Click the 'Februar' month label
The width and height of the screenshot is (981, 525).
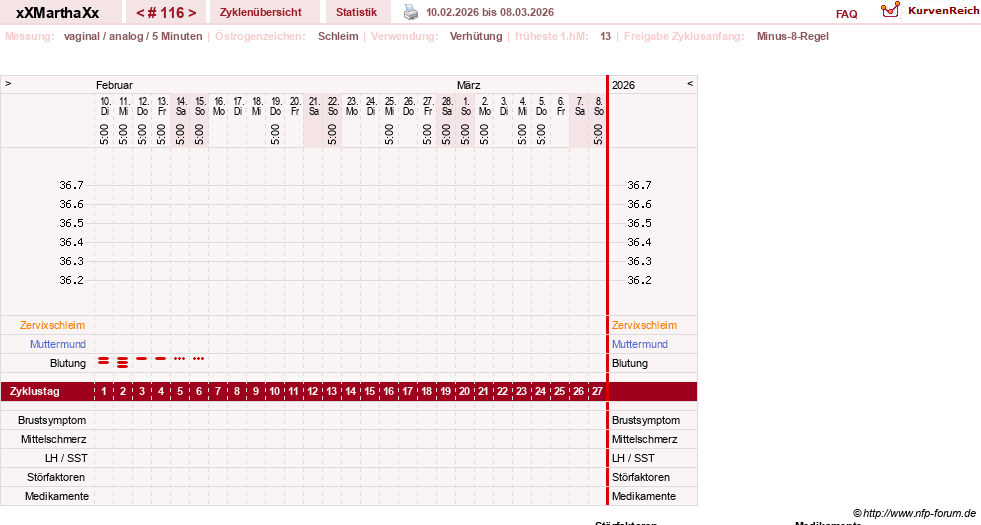(114, 85)
